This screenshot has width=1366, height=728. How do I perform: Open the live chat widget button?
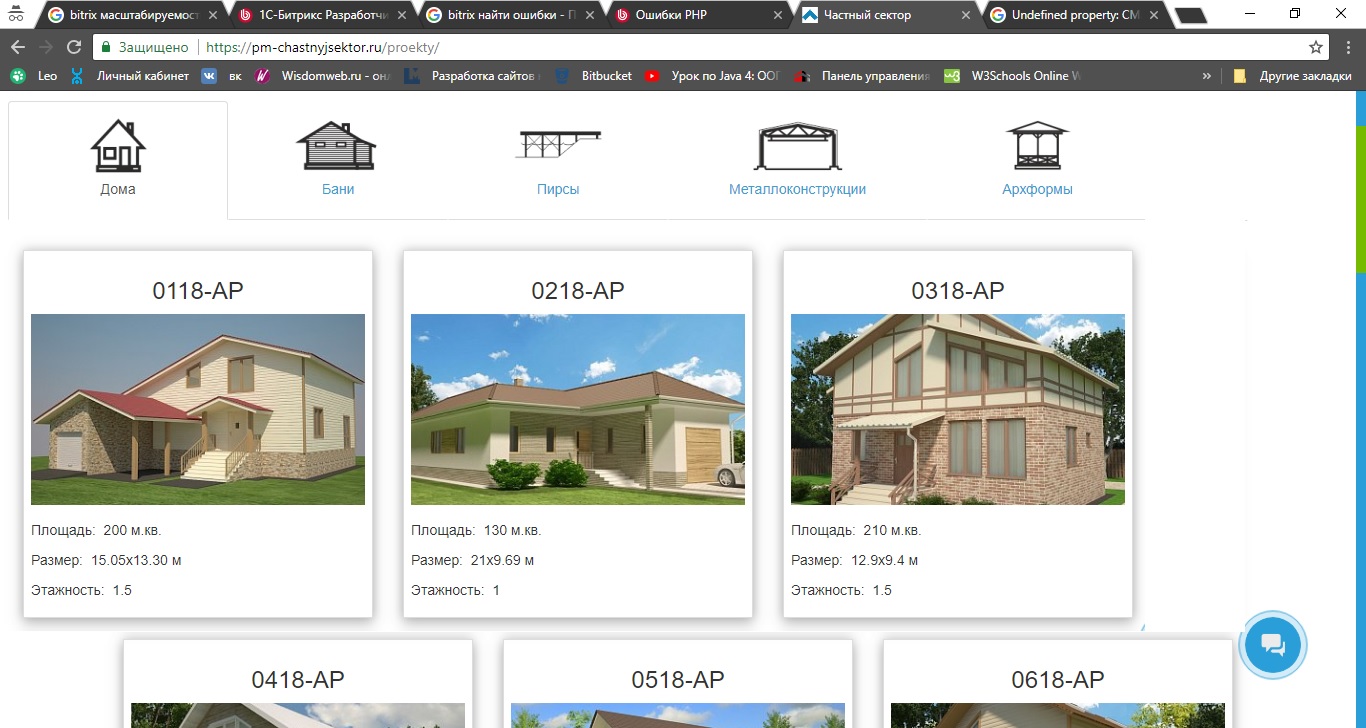(x=1272, y=643)
